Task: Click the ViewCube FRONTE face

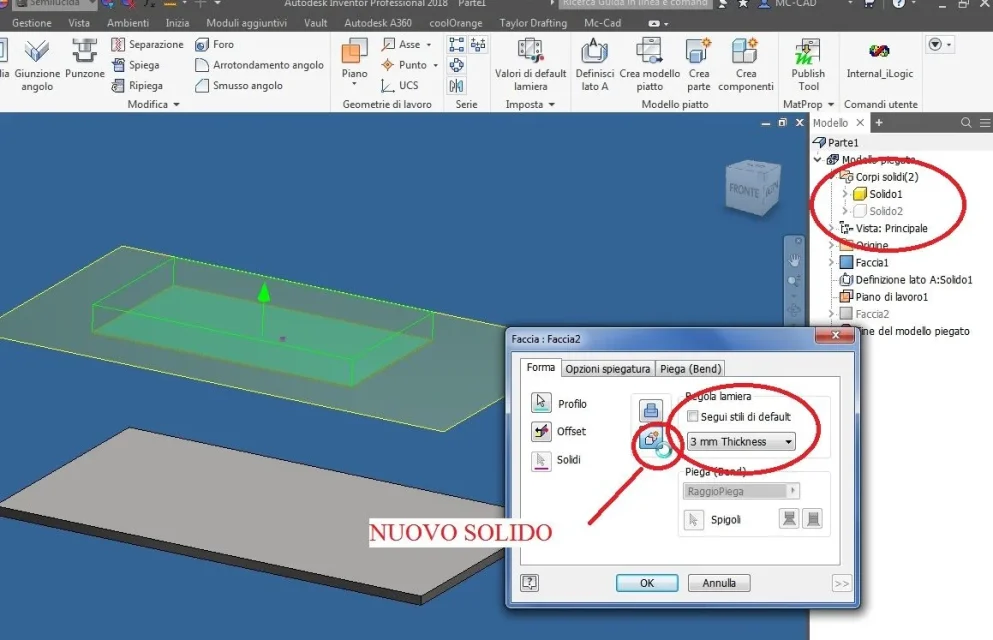Action: coord(744,190)
